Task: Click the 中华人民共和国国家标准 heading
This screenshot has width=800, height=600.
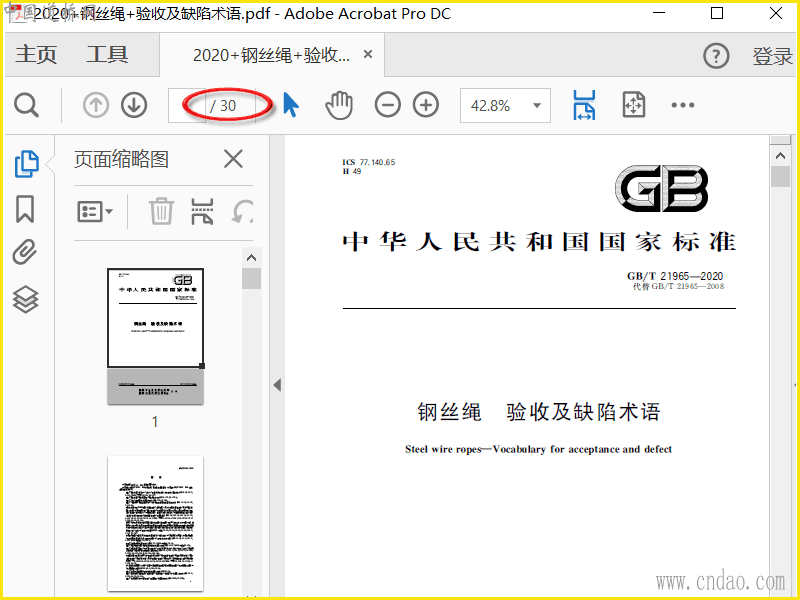Action: 539,242
